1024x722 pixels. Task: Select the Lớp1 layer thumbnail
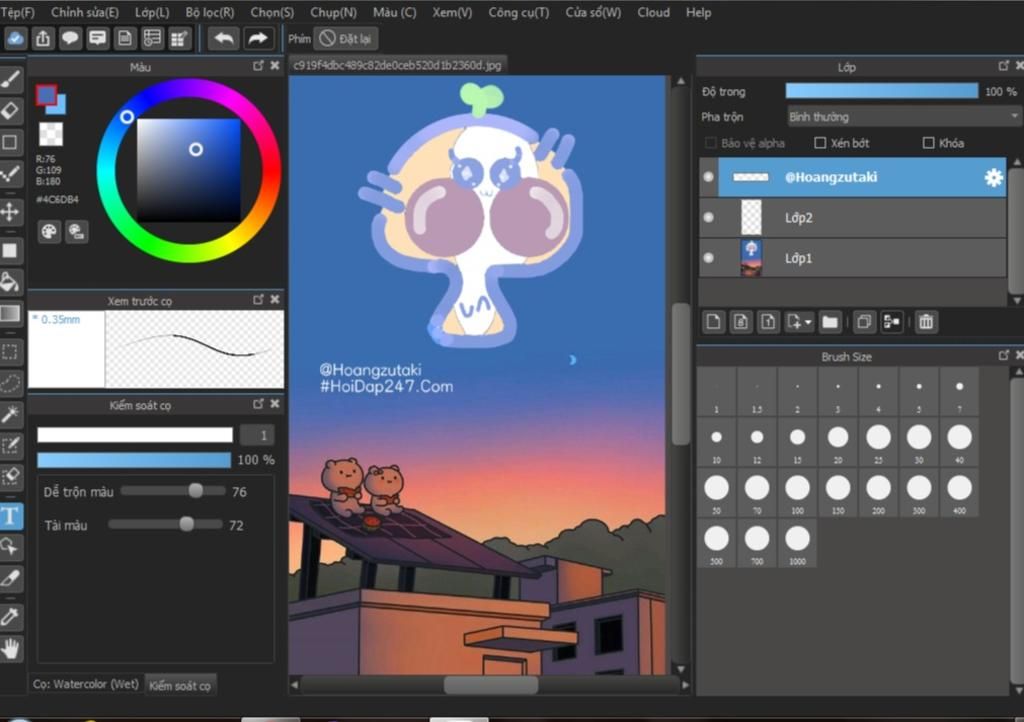[751, 258]
